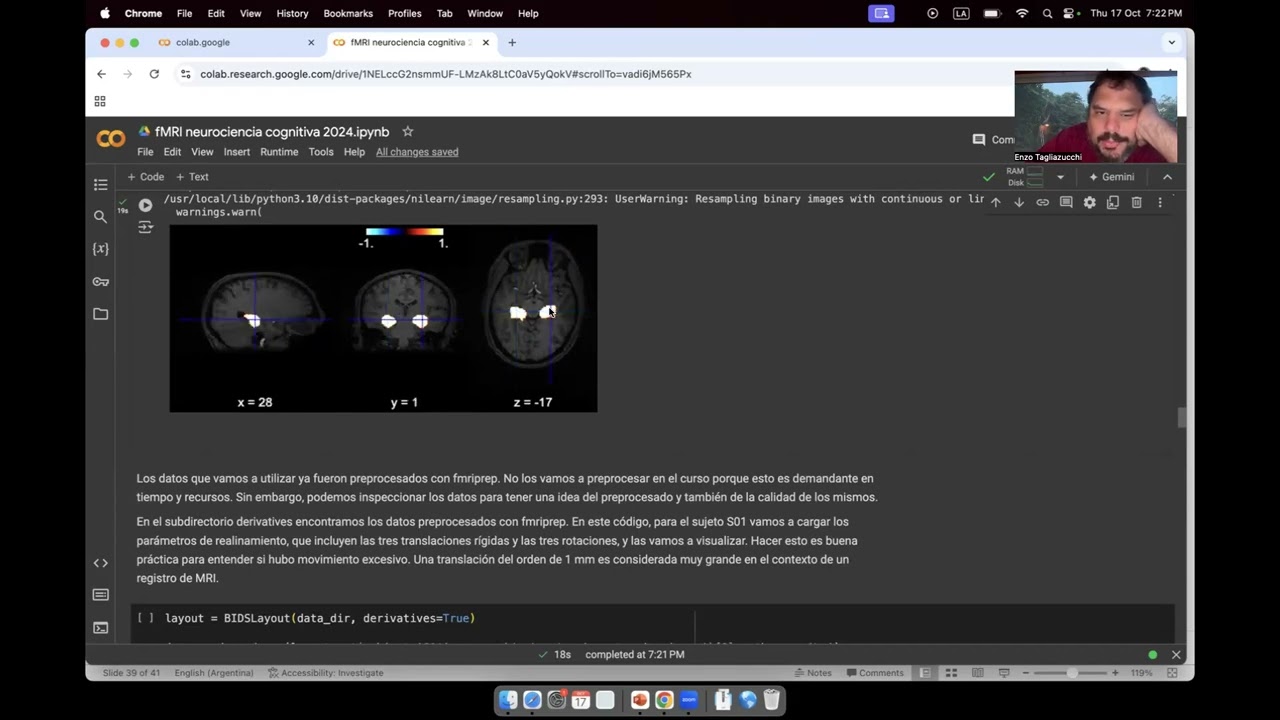Click the layout = BIDSLayout code line
Image resolution: width=1280 pixels, height=720 pixels.
click(320, 618)
